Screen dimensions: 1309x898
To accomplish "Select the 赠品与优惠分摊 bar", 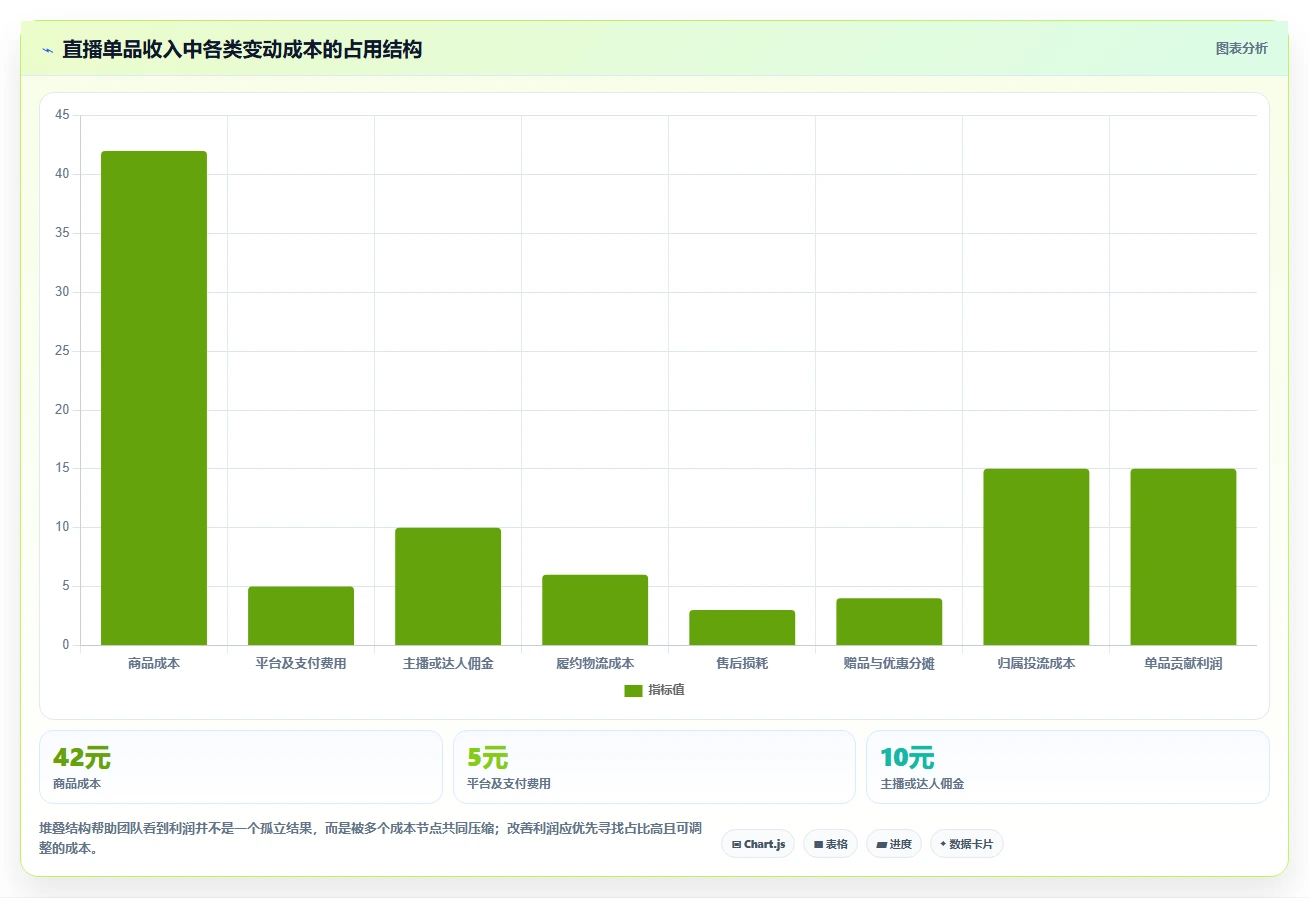I will click(889, 622).
